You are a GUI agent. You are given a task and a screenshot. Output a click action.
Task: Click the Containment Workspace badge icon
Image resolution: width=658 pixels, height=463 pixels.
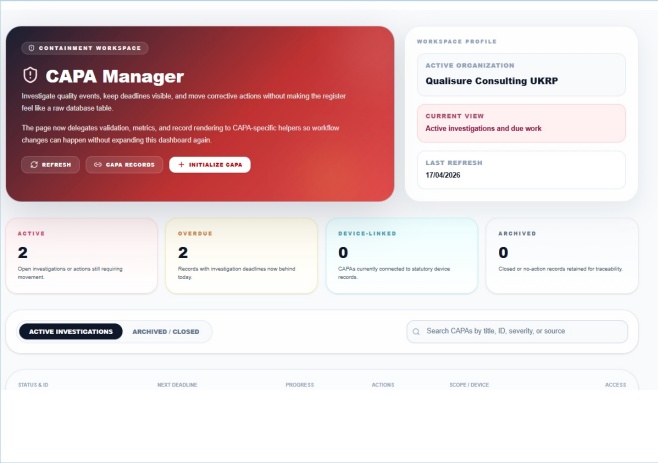pos(31,48)
